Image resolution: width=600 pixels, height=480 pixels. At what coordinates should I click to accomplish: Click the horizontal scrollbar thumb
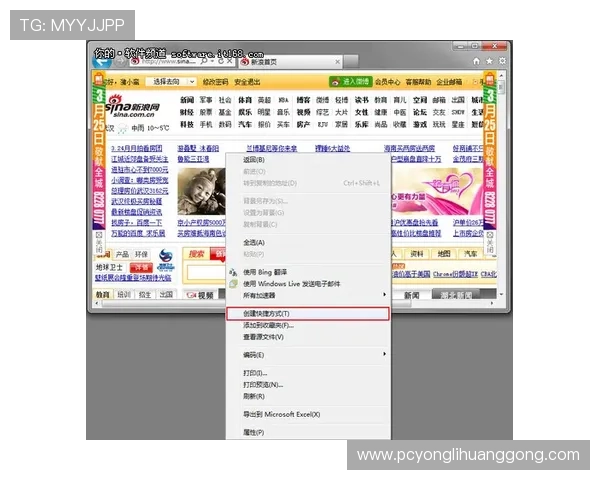[256, 304]
